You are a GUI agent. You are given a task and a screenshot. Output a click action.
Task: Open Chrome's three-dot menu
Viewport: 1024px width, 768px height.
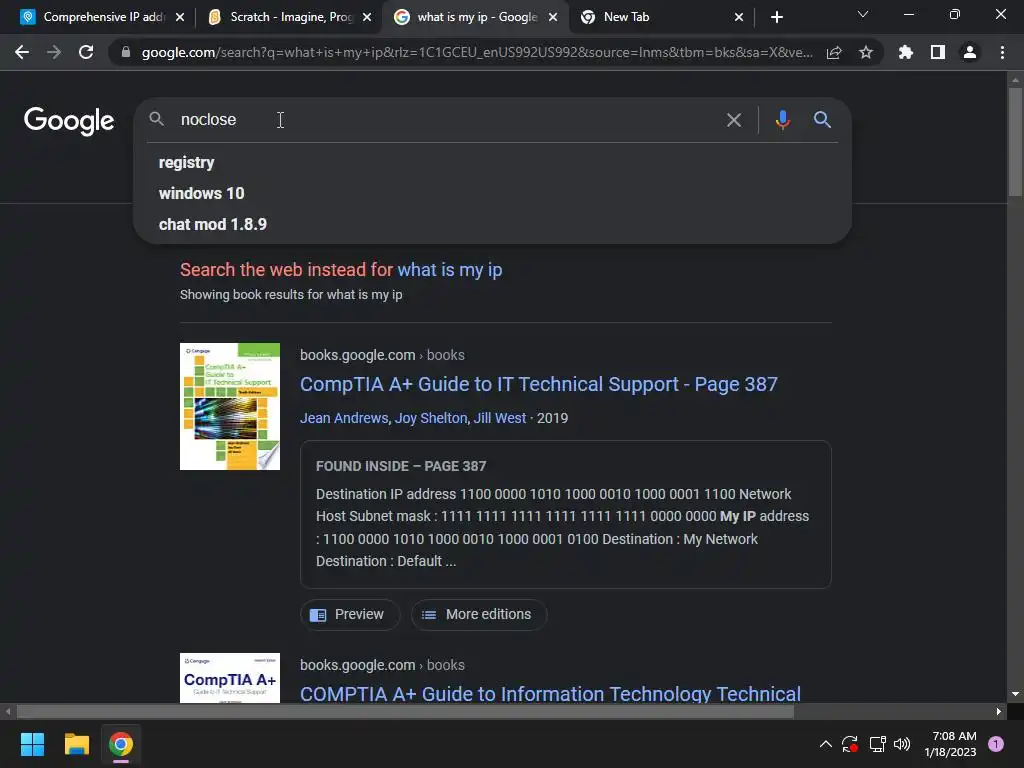pyautogui.click(x=1002, y=52)
